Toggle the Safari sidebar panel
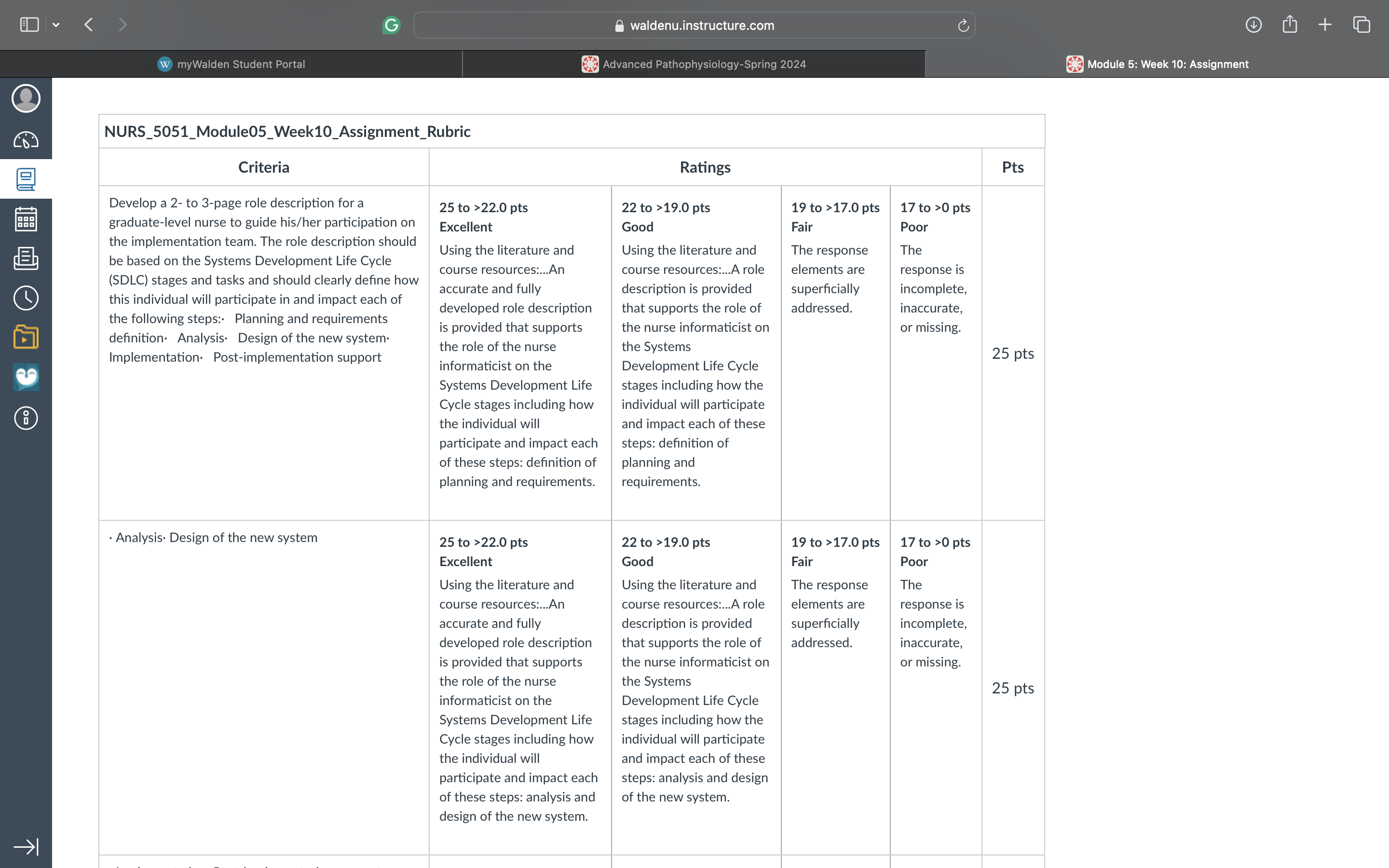The width and height of the screenshot is (1389, 868). click(x=29, y=25)
